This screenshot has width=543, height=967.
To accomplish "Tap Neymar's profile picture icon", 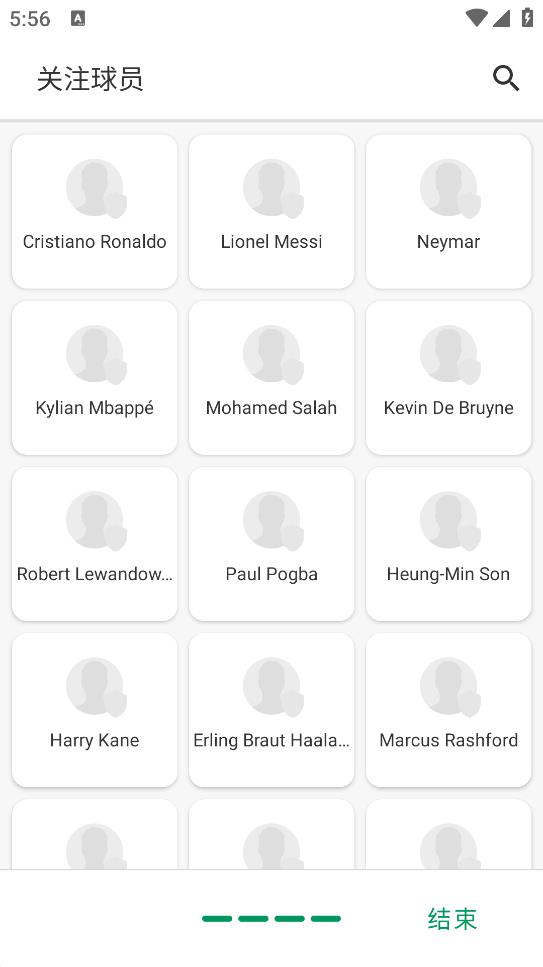I will click(450, 188).
